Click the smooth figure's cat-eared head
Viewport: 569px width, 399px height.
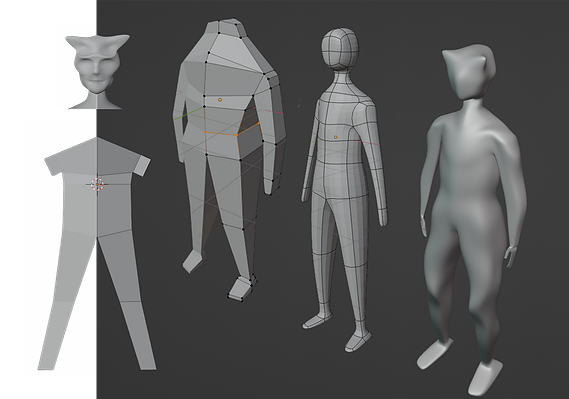468,72
